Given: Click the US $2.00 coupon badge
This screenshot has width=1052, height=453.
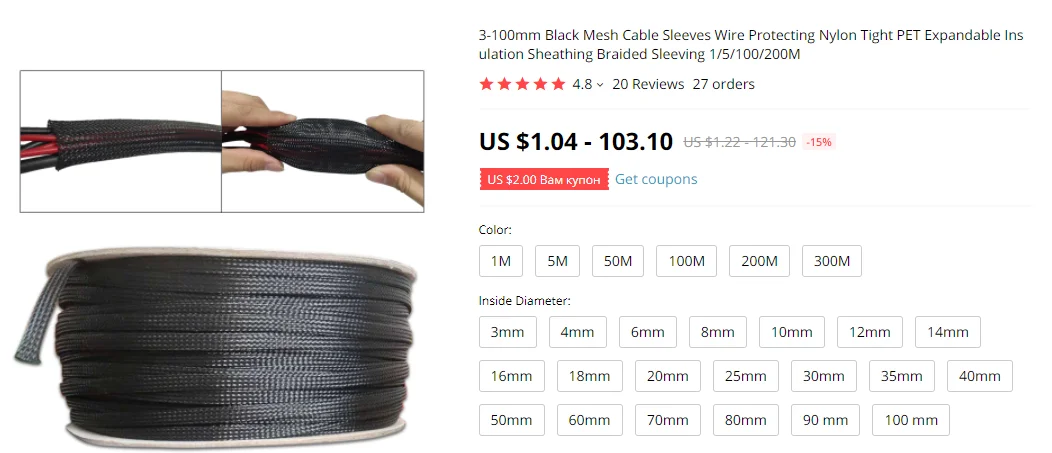Looking at the screenshot, I should (544, 180).
